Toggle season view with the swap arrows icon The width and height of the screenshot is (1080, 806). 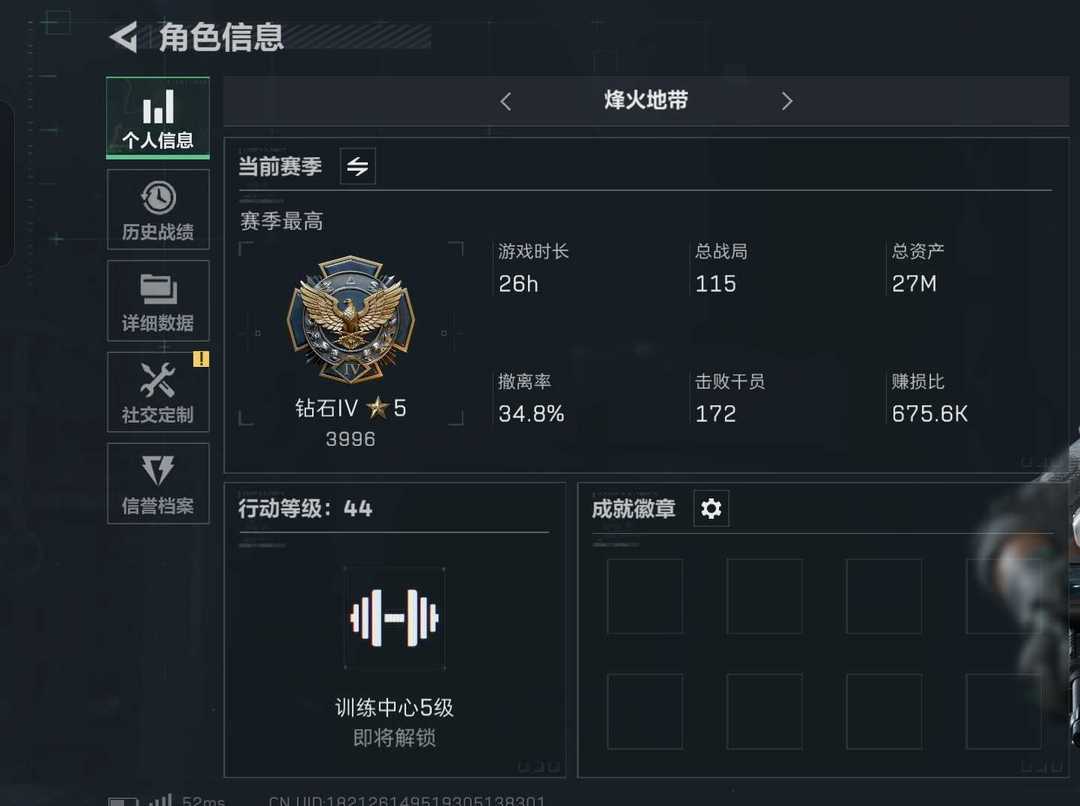coord(357,166)
